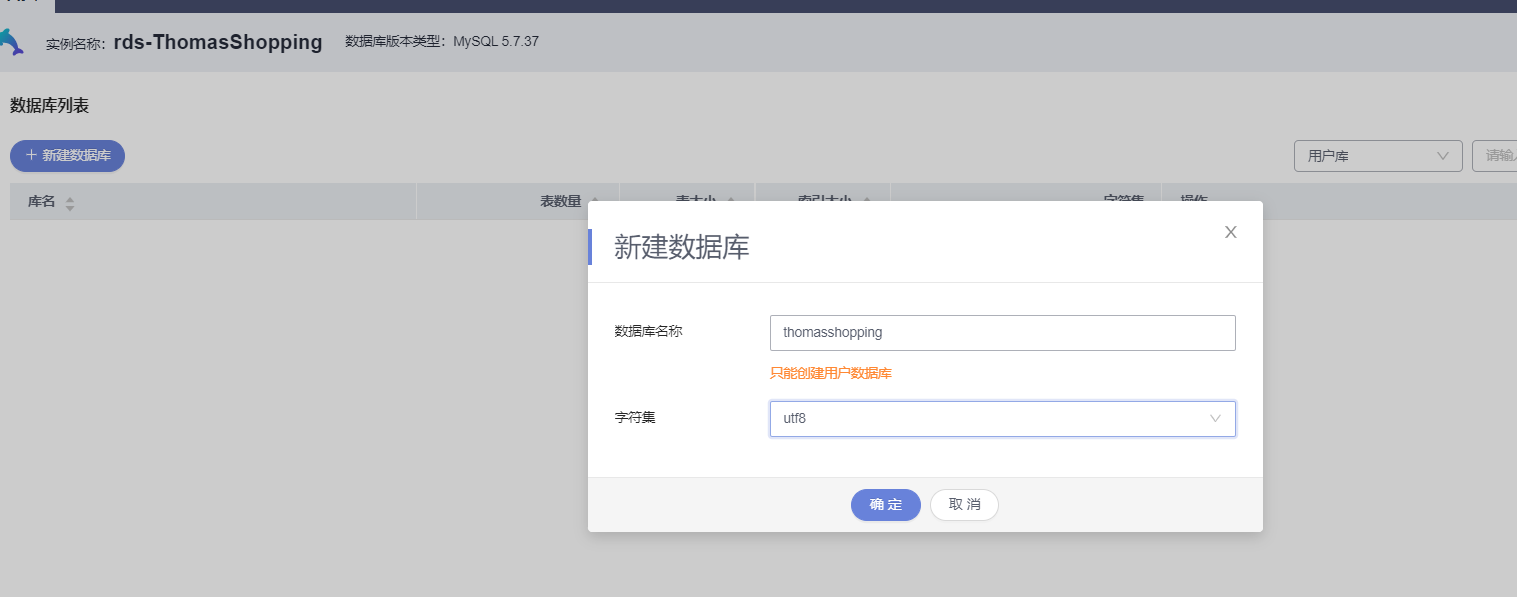
Task: Click the 操作 column header
Action: pyautogui.click(x=1194, y=201)
